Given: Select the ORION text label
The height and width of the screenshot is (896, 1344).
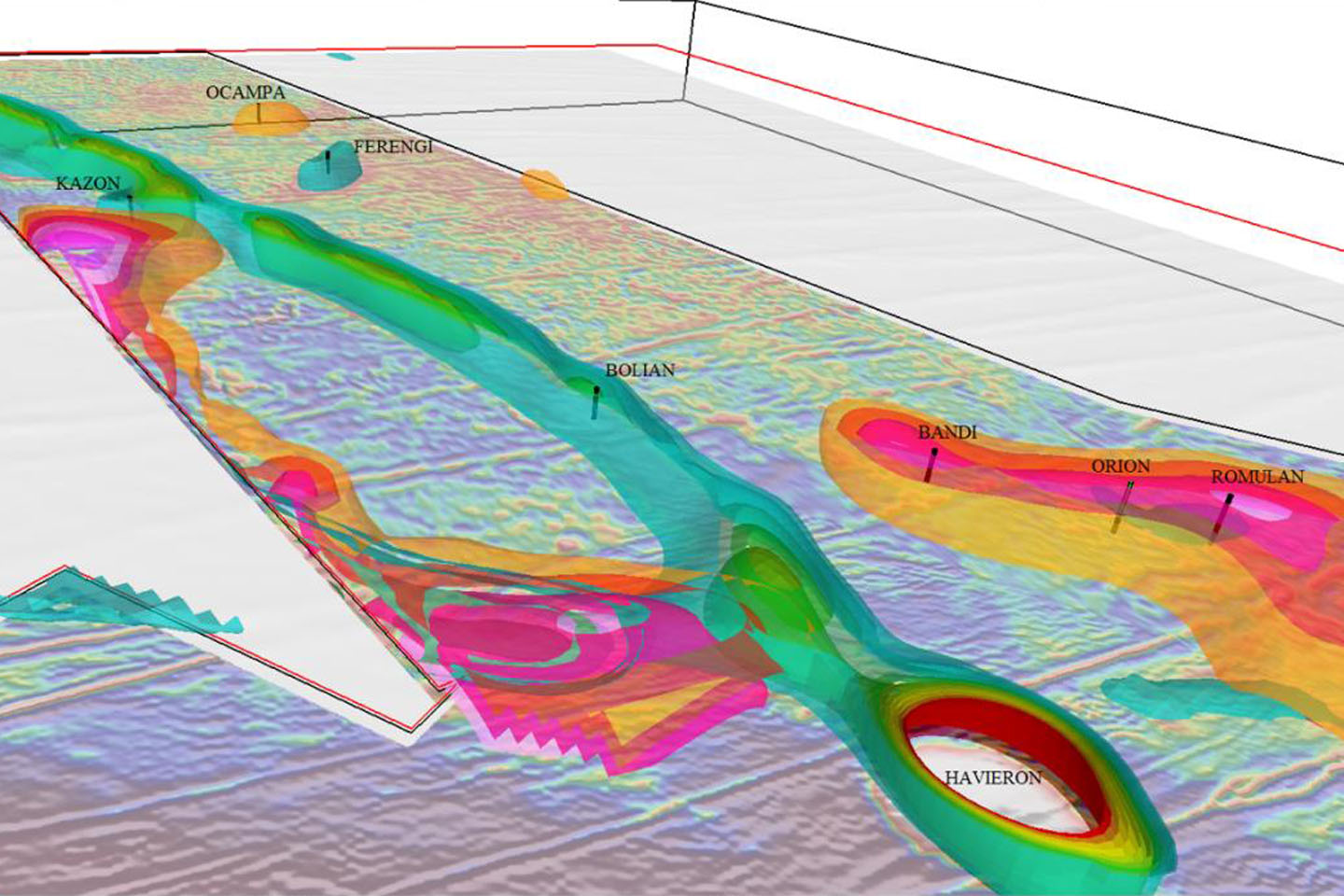Looking at the screenshot, I should click(1120, 466).
